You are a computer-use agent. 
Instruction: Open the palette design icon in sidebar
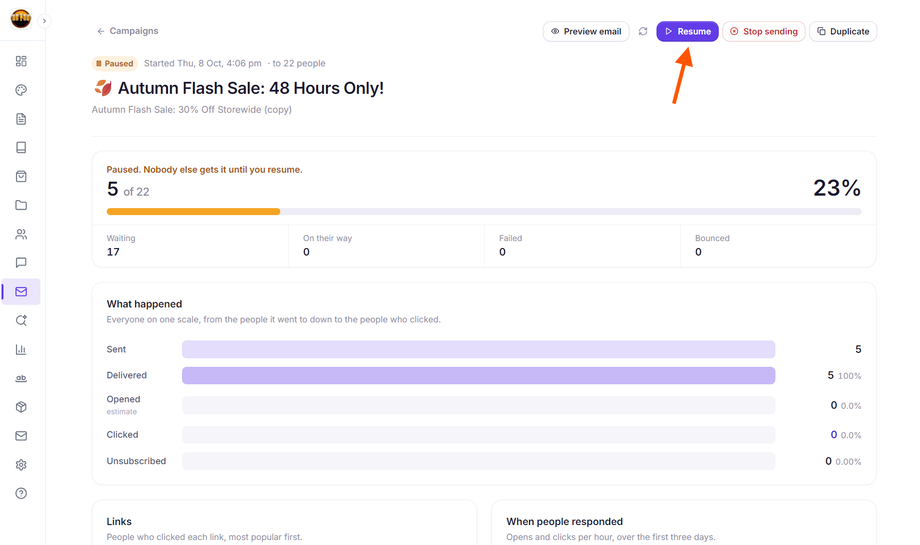click(x=21, y=90)
